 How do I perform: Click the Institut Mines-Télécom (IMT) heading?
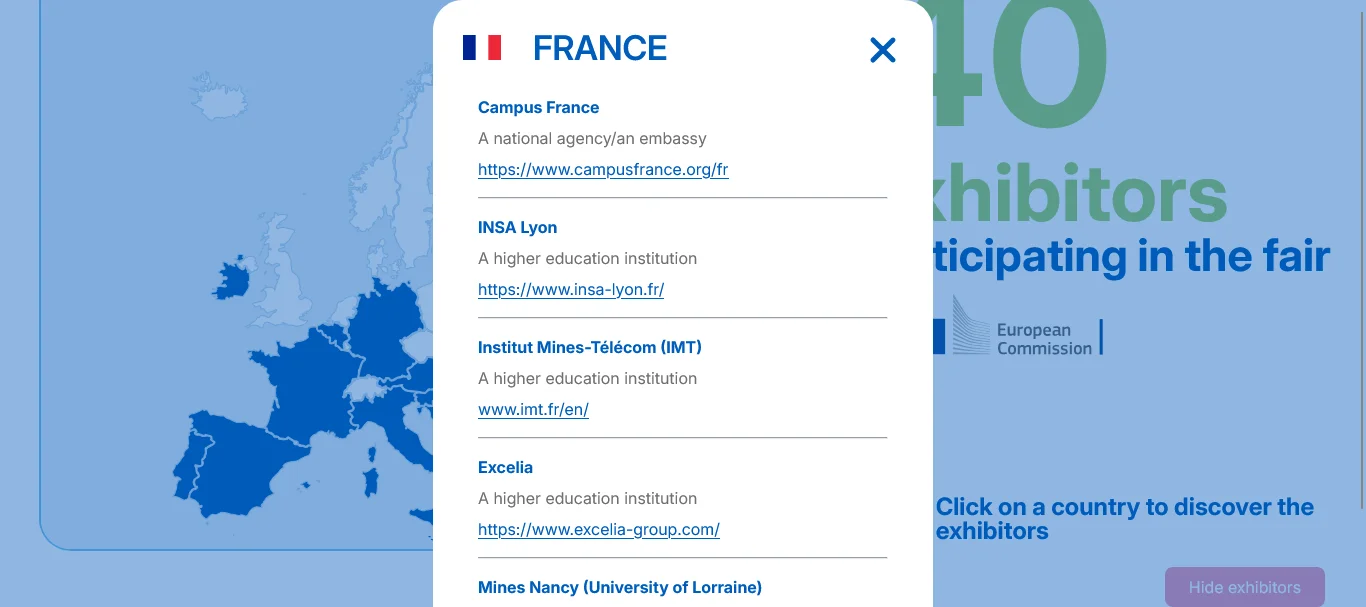(x=589, y=347)
